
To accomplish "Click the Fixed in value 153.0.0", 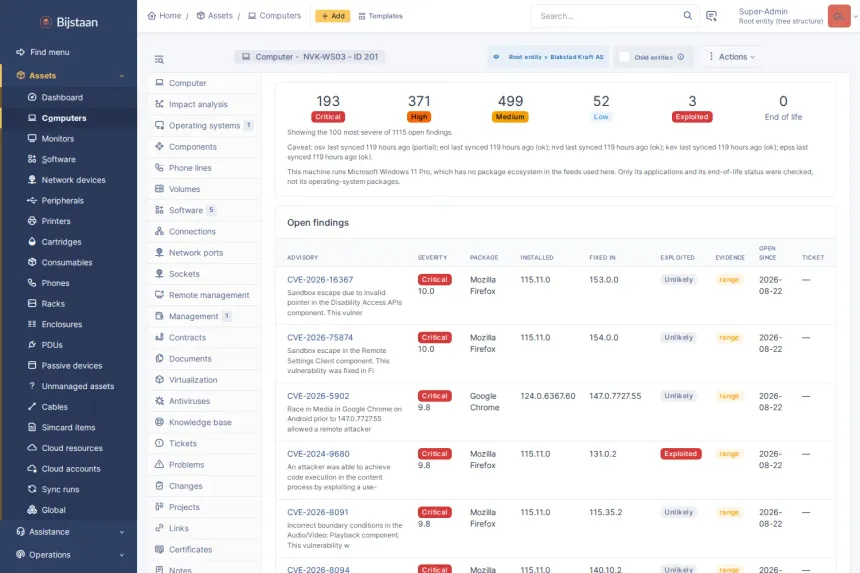I will click(604, 280).
